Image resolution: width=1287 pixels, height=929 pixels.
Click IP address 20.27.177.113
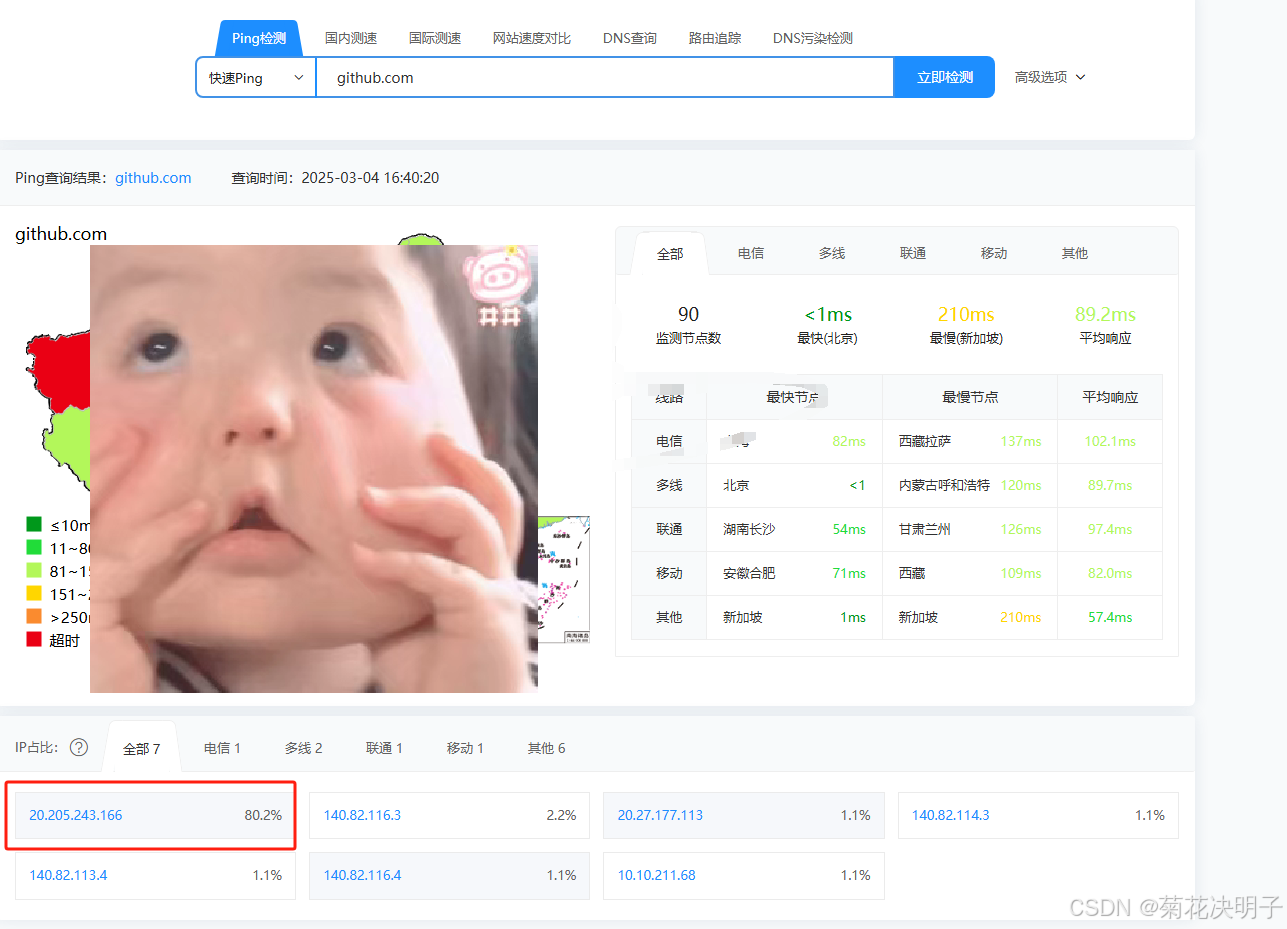tap(660, 815)
